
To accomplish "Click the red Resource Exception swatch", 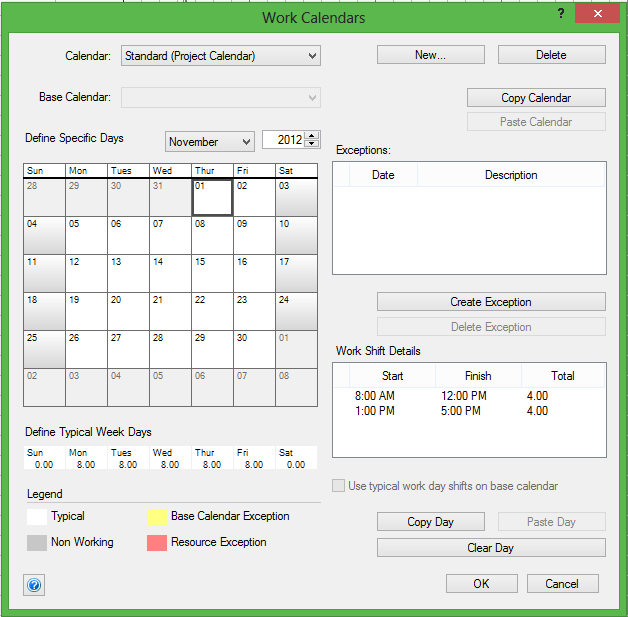I will [x=155, y=543].
